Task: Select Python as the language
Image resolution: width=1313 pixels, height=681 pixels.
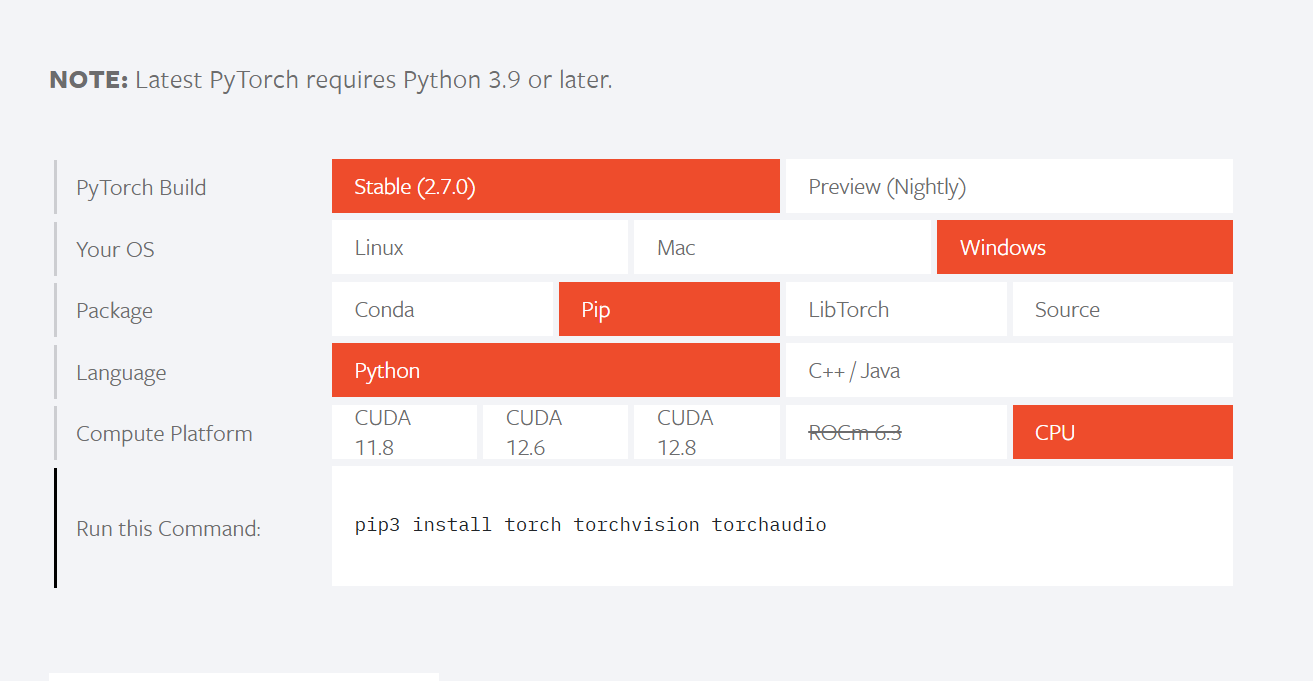Action: (x=555, y=370)
